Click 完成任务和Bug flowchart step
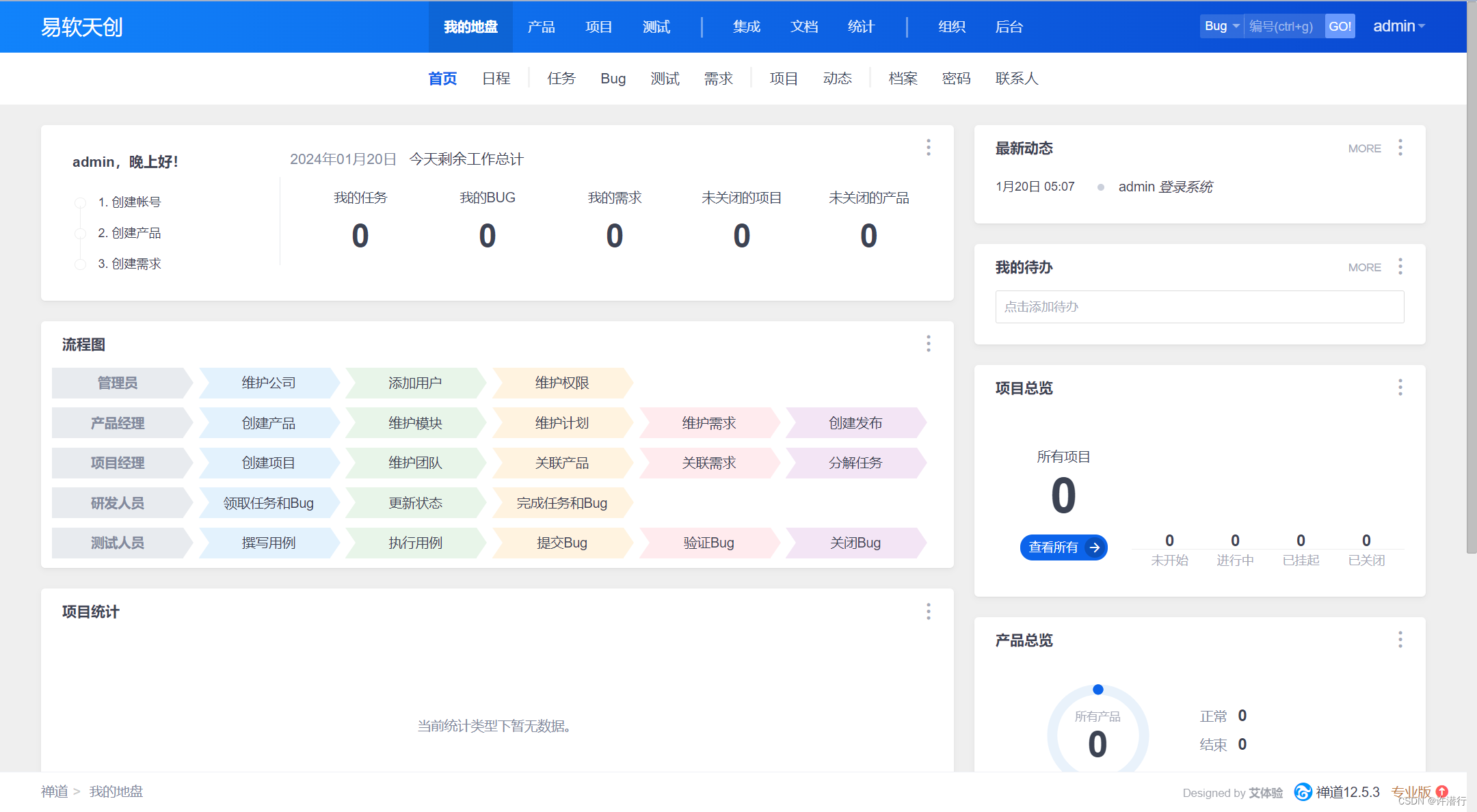The height and width of the screenshot is (812, 1477). click(562, 503)
